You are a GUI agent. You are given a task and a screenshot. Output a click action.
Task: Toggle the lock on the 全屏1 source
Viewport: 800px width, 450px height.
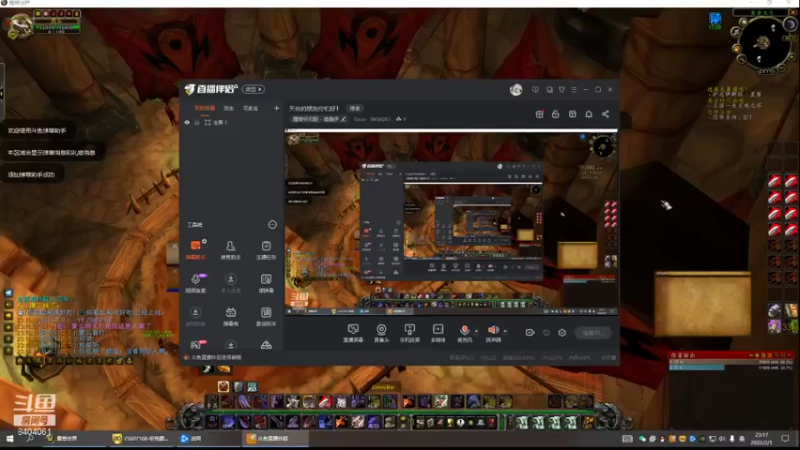click(196, 122)
